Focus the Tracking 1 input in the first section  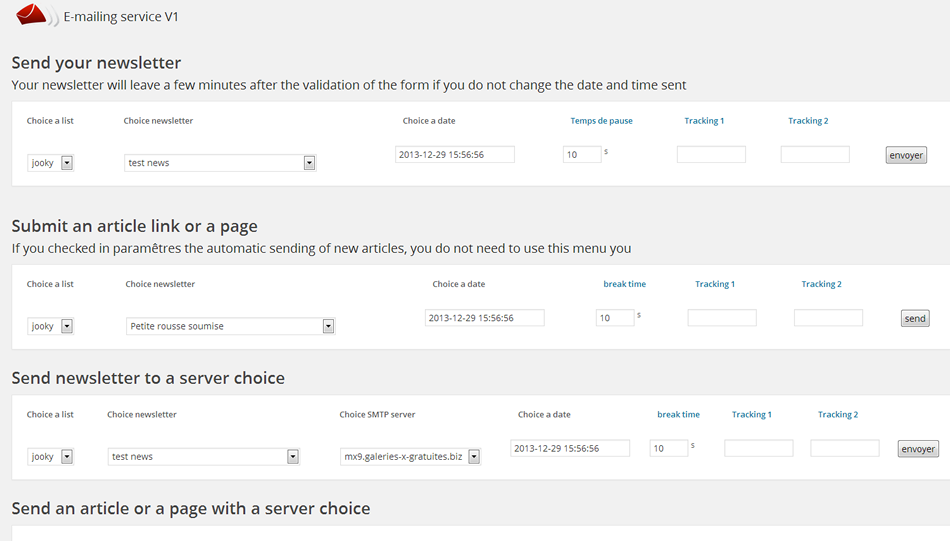[x=711, y=154]
